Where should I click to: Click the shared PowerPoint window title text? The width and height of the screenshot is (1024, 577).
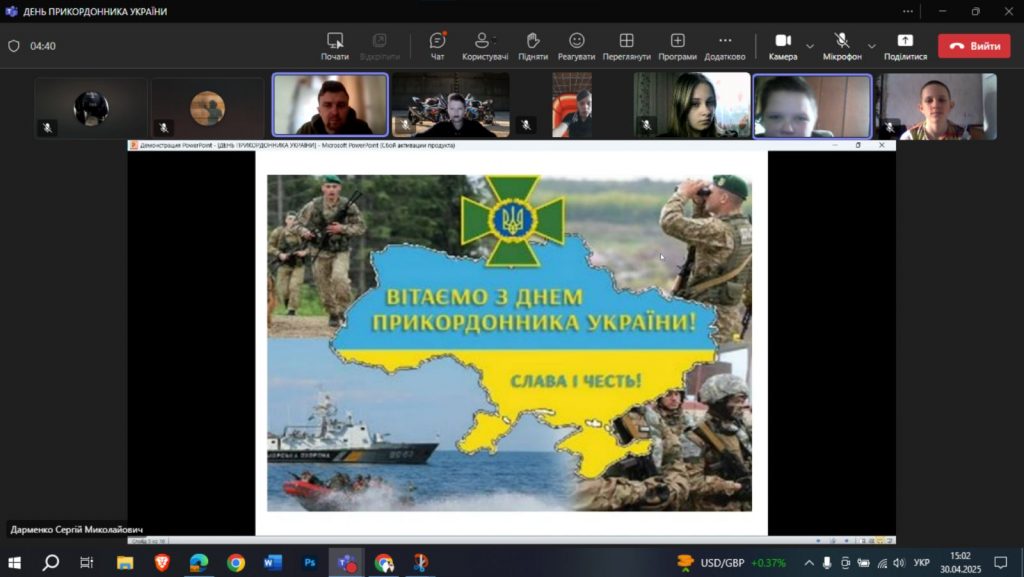[297, 145]
